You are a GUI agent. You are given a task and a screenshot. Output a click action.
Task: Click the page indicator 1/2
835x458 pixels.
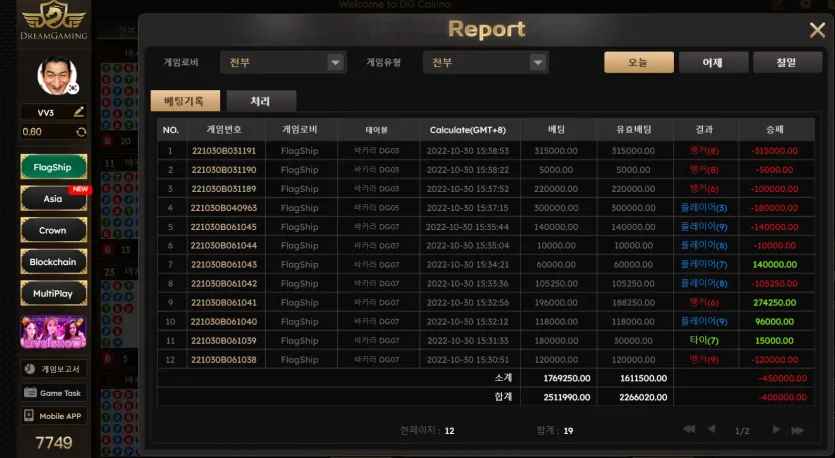tap(742, 431)
